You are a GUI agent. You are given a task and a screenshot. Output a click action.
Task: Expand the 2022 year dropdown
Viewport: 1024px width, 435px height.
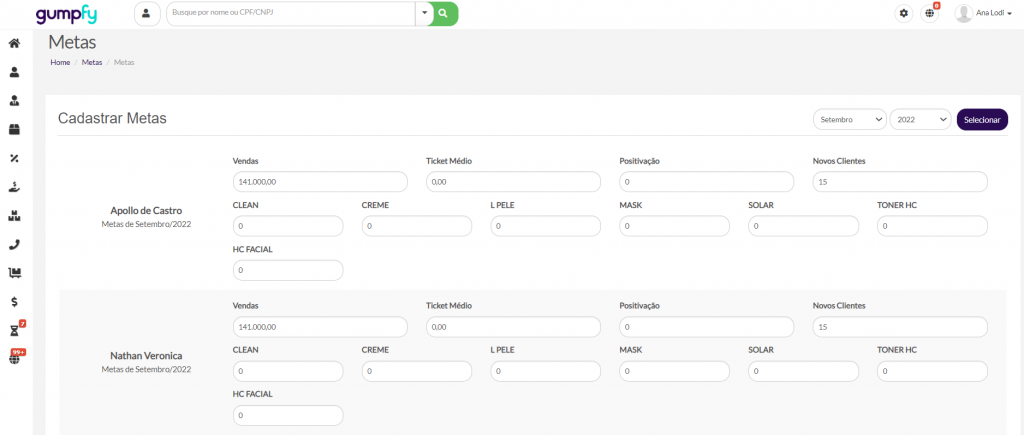point(919,119)
